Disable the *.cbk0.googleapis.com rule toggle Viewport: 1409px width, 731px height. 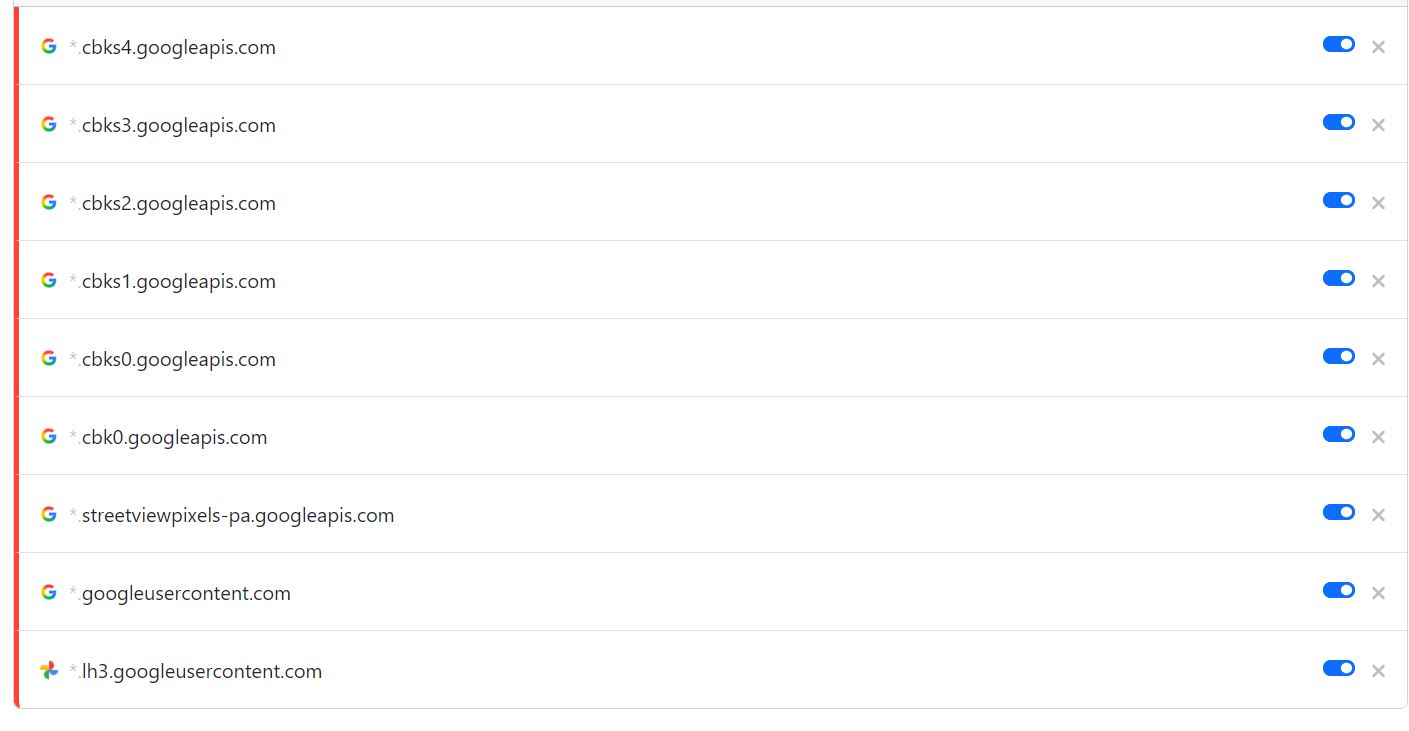coord(1338,434)
